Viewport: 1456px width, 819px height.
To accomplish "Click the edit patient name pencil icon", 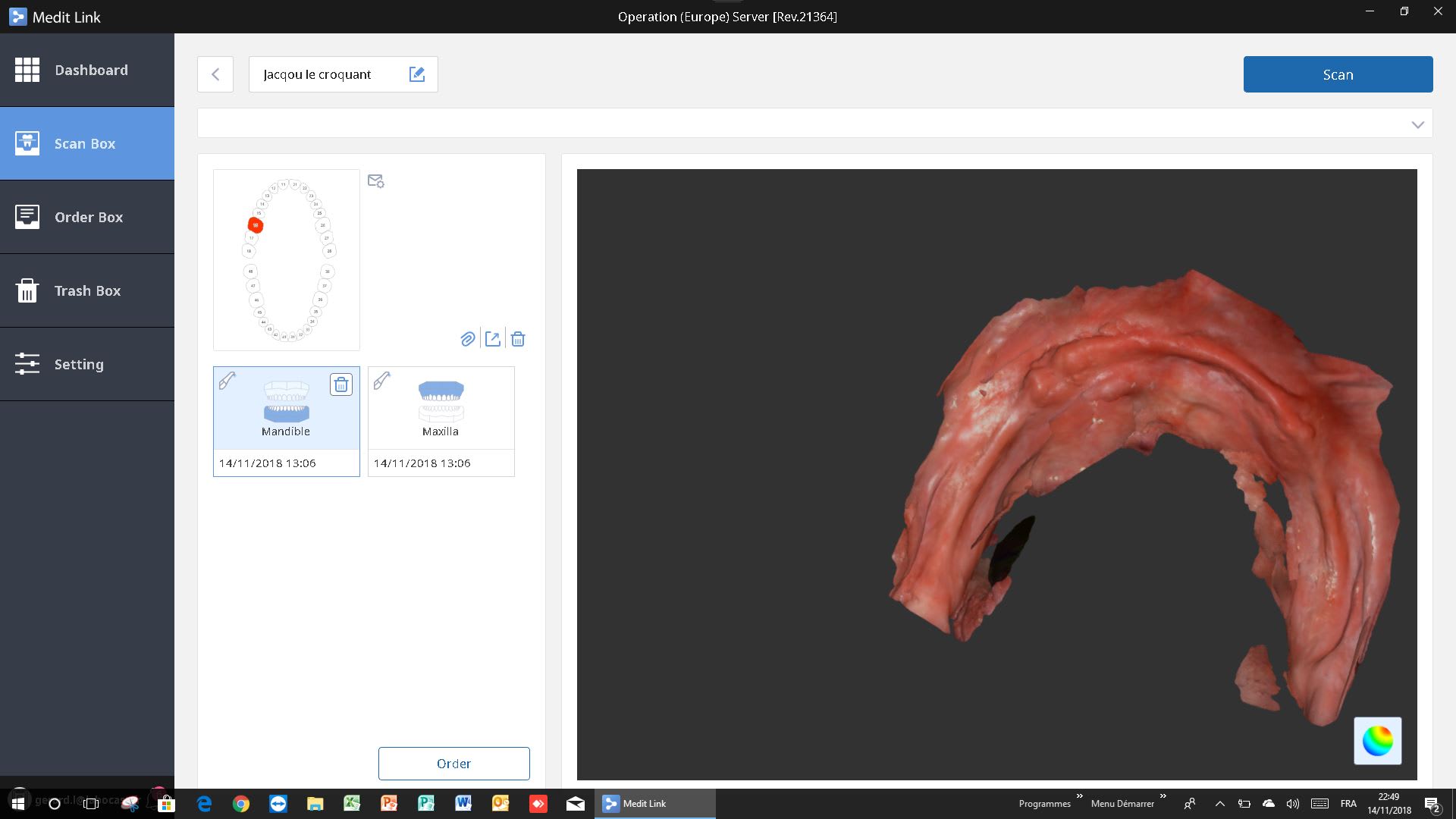I will (x=416, y=74).
